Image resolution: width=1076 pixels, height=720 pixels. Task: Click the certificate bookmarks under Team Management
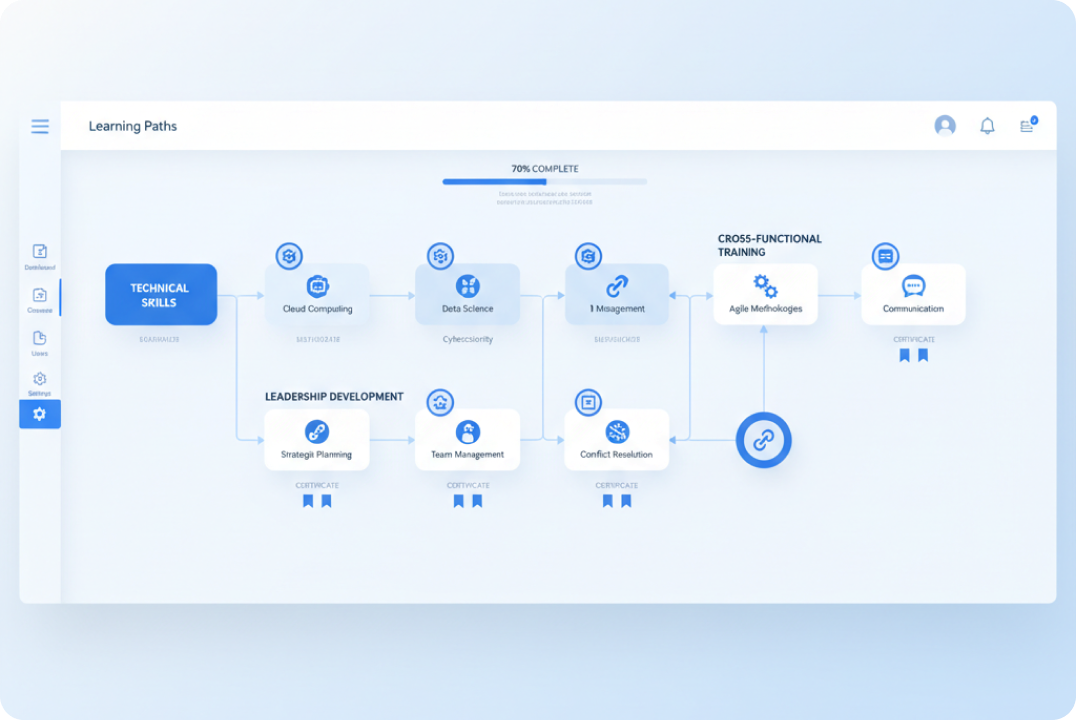[468, 501]
